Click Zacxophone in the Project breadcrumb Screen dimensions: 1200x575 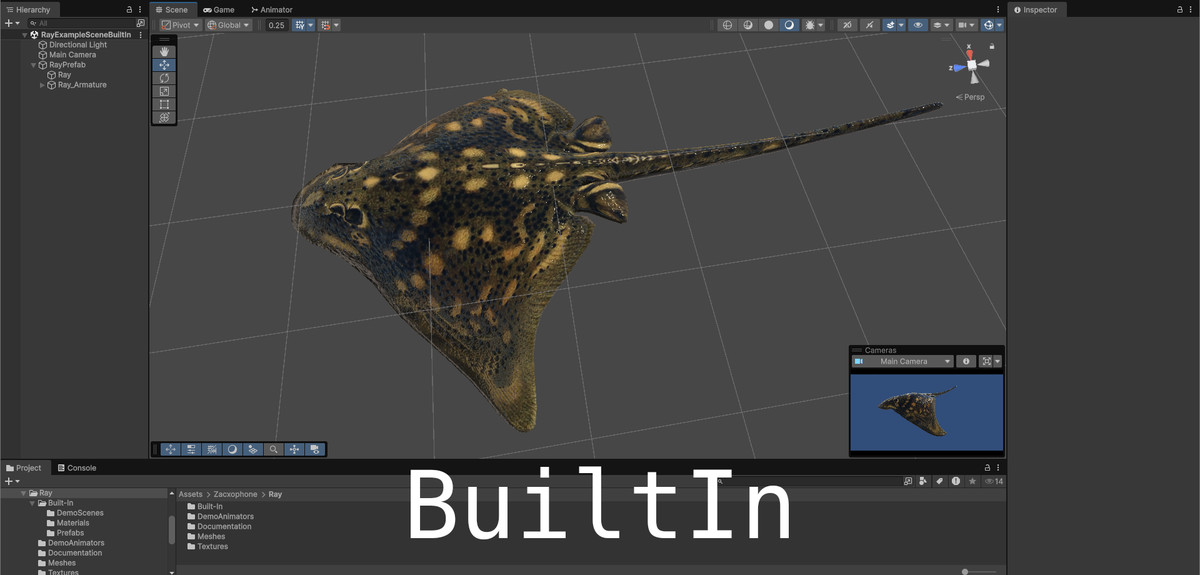(235, 494)
